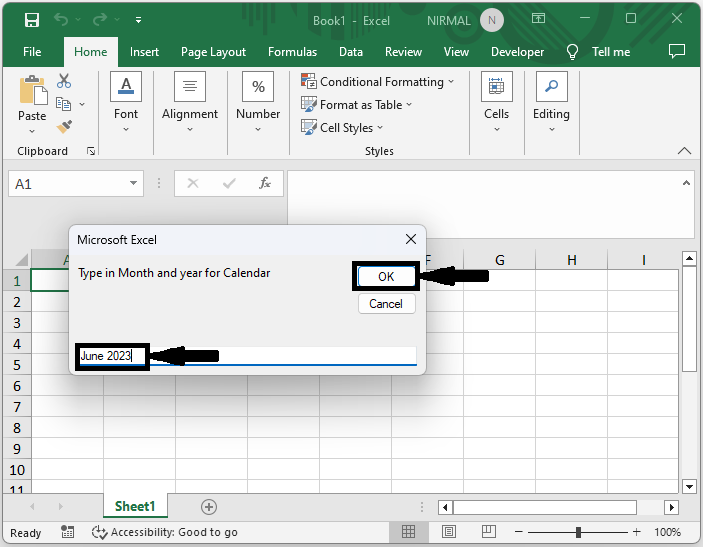Open the View tab
Viewport: 703px width, 547px height.
pos(456,52)
